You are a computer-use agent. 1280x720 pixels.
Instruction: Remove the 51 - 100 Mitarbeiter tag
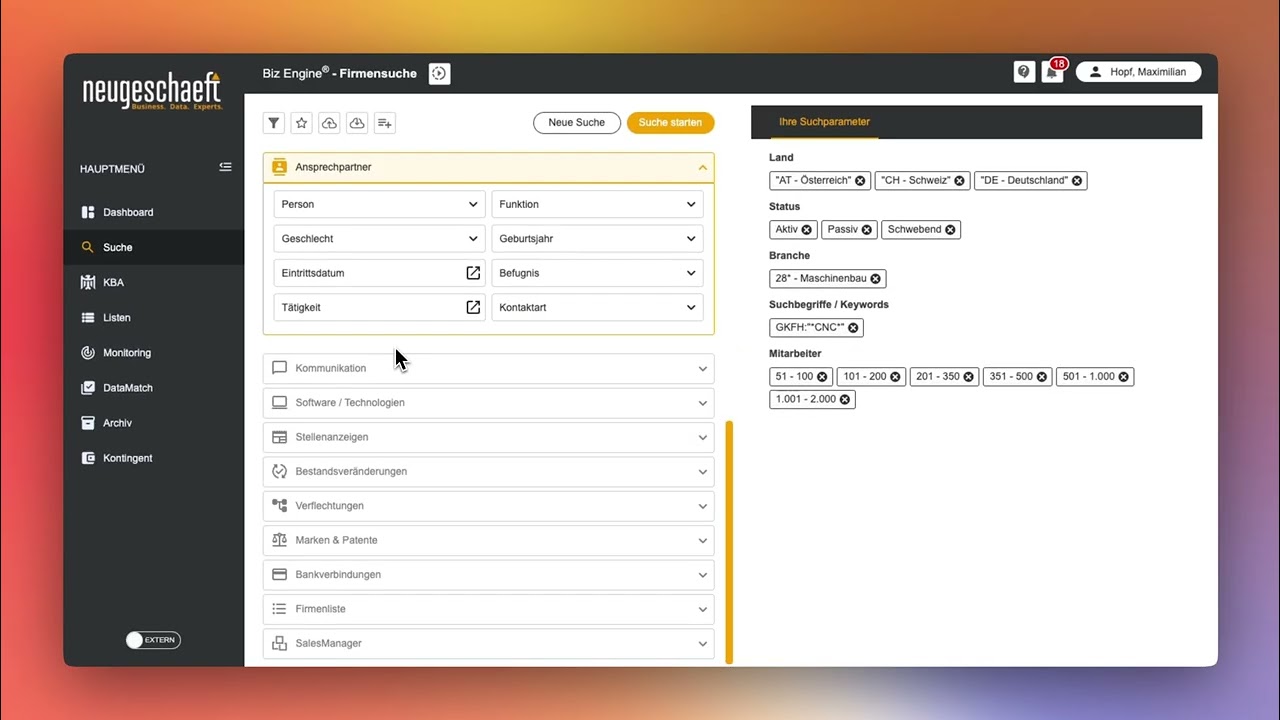point(822,377)
